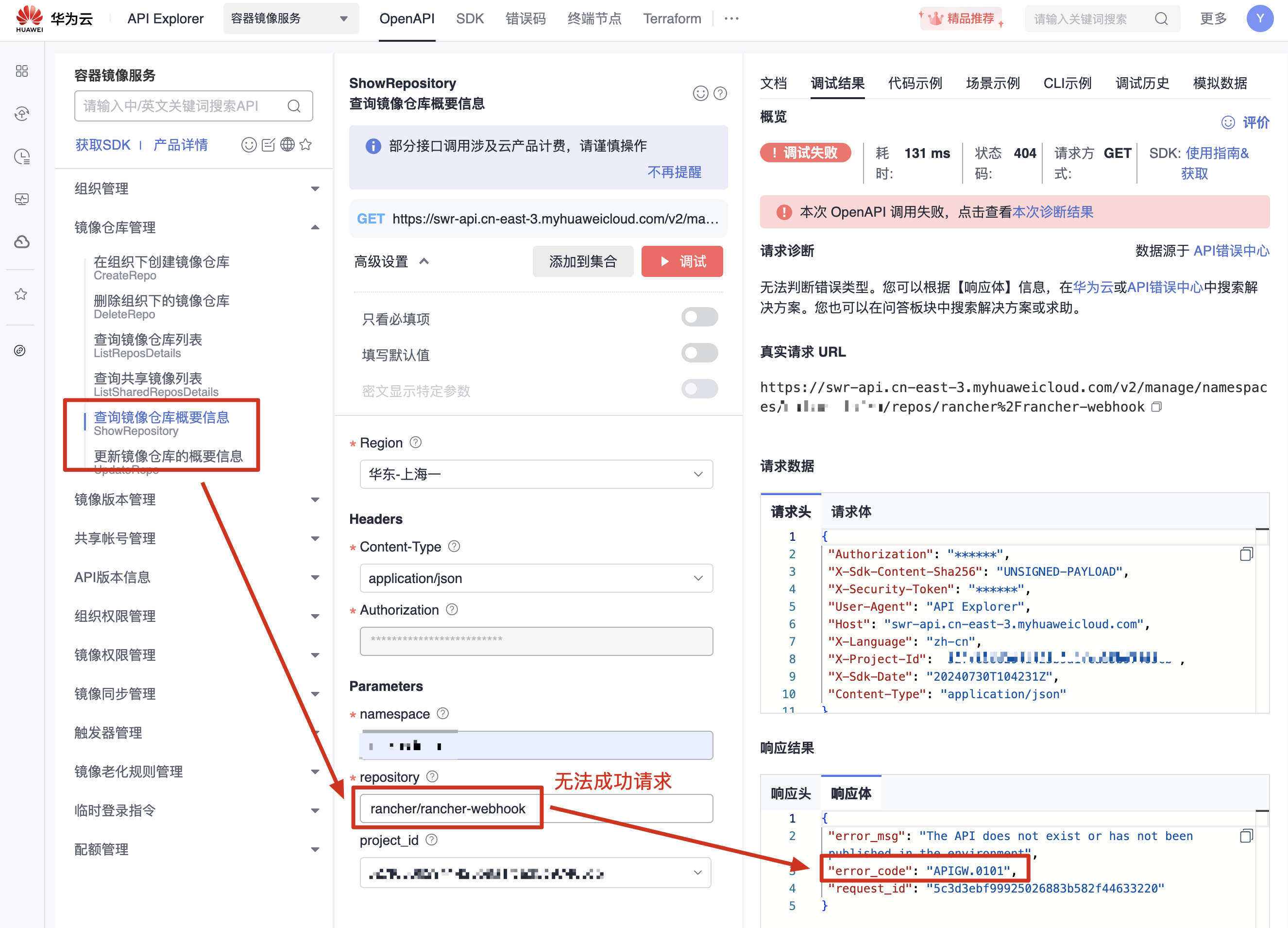Click the star bookmark icon beside product details
The image size is (1288, 928).
coord(305,145)
